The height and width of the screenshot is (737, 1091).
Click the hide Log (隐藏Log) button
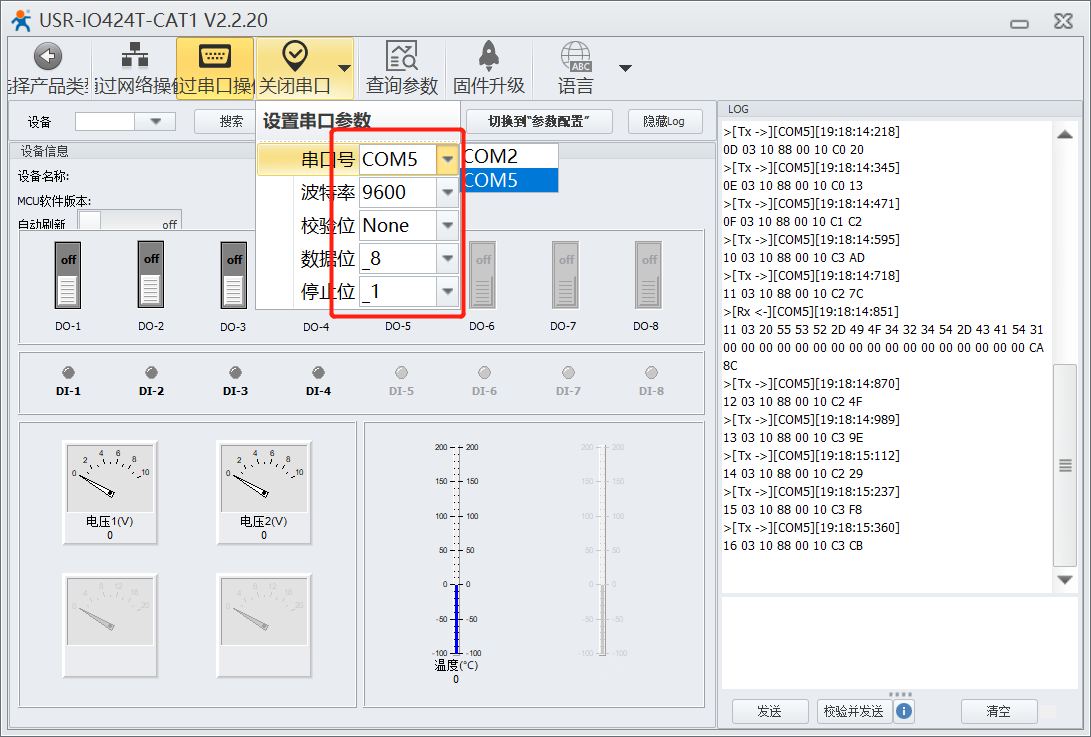664,121
